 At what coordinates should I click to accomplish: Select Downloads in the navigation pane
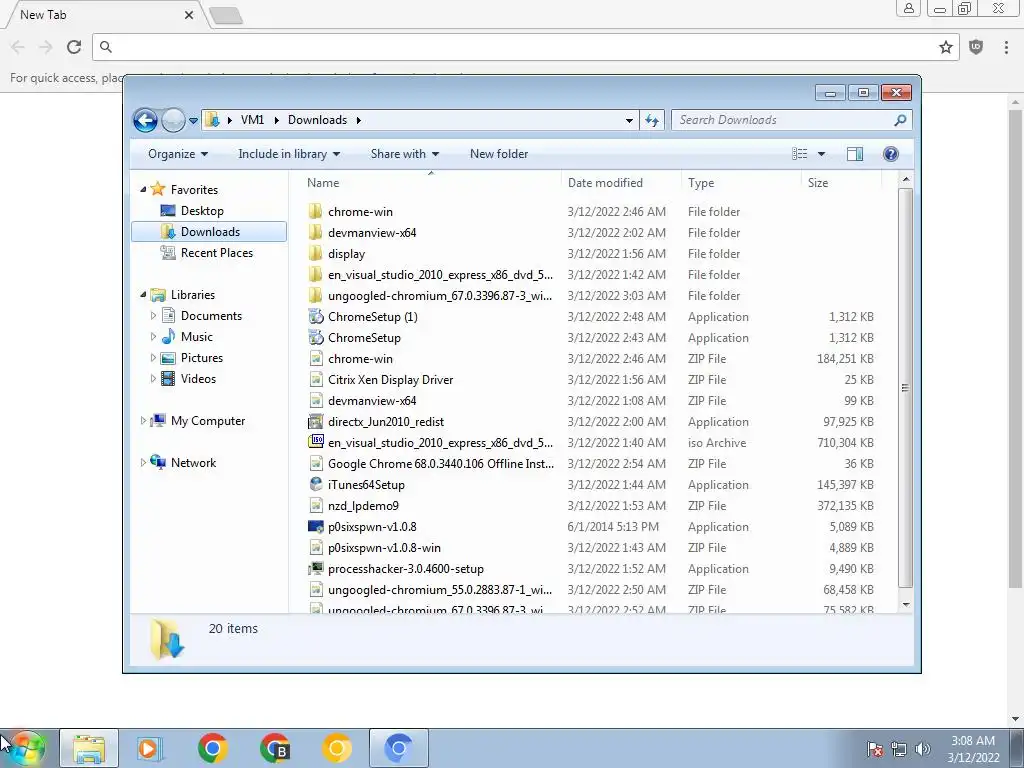[209, 232]
